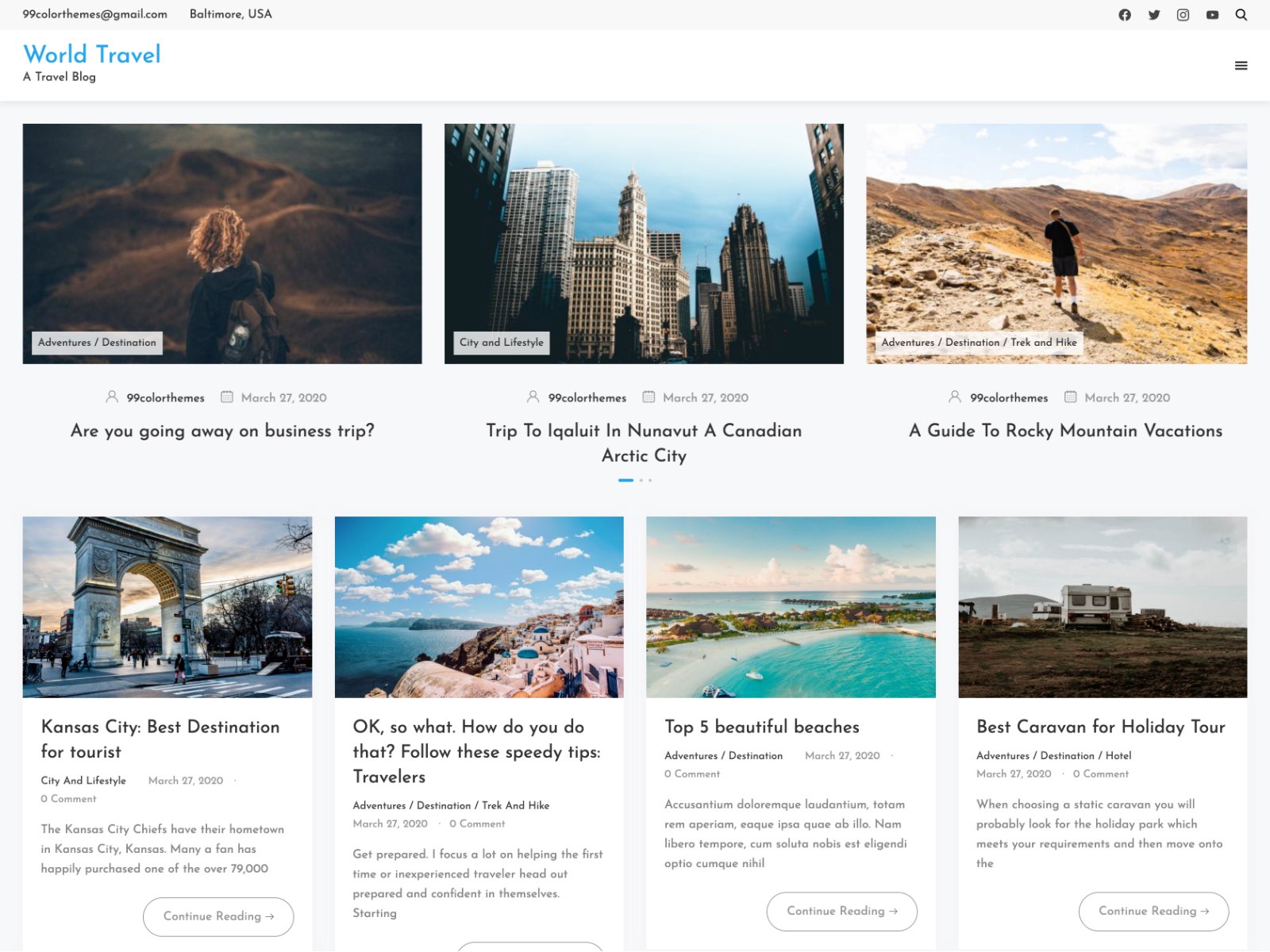Open 'Are you going away on business trip?' post
1270x952 pixels.
tap(222, 431)
